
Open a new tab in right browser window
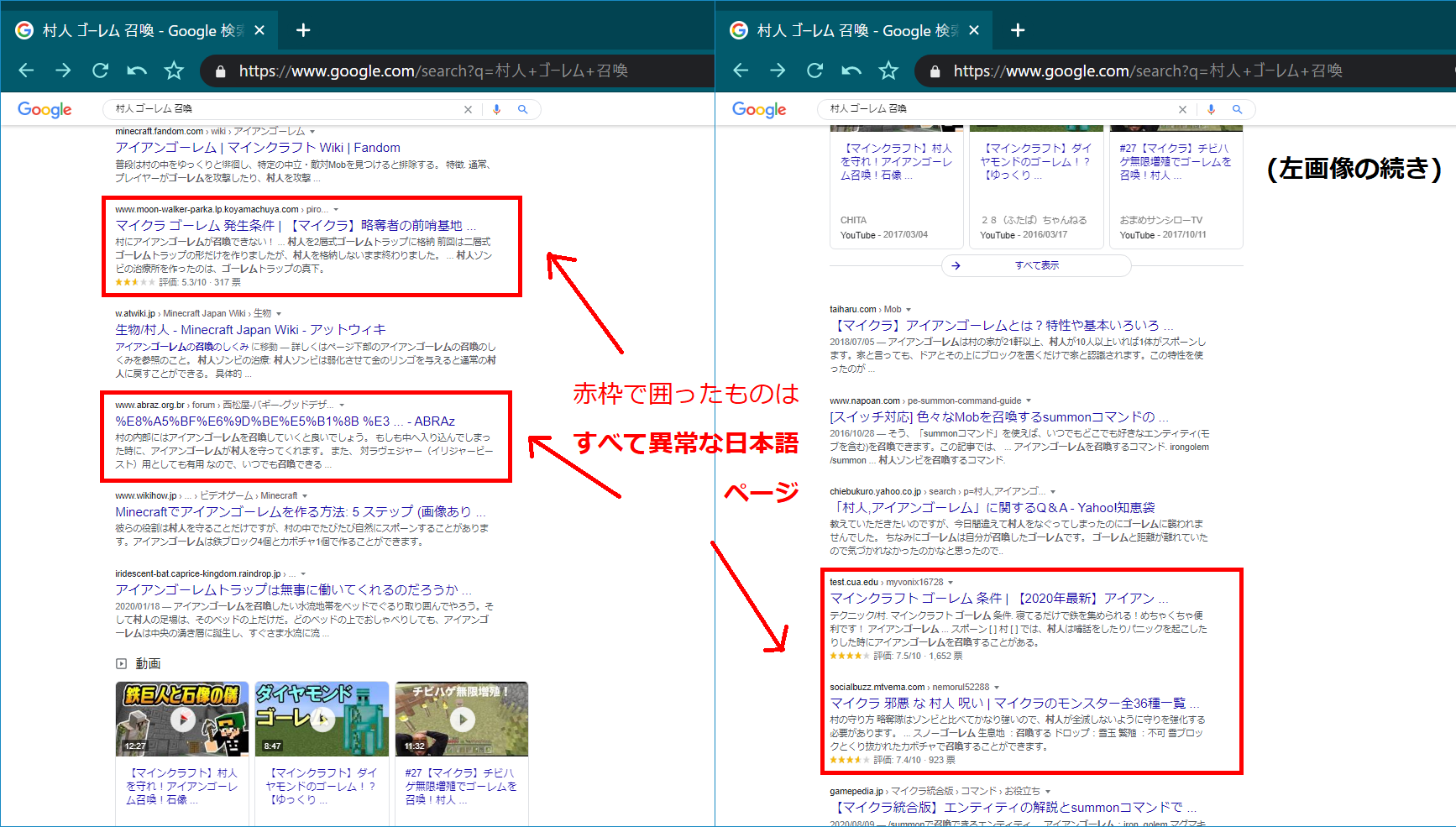pyautogui.click(x=1018, y=30)
